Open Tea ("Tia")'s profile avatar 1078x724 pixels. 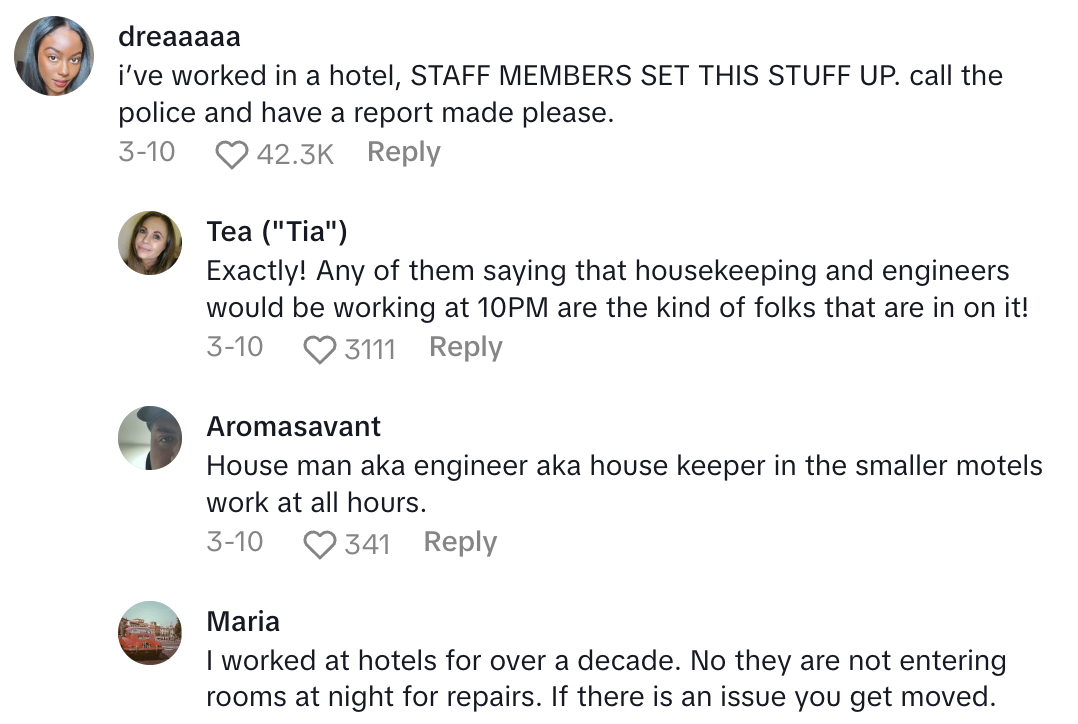pos(150,243)
